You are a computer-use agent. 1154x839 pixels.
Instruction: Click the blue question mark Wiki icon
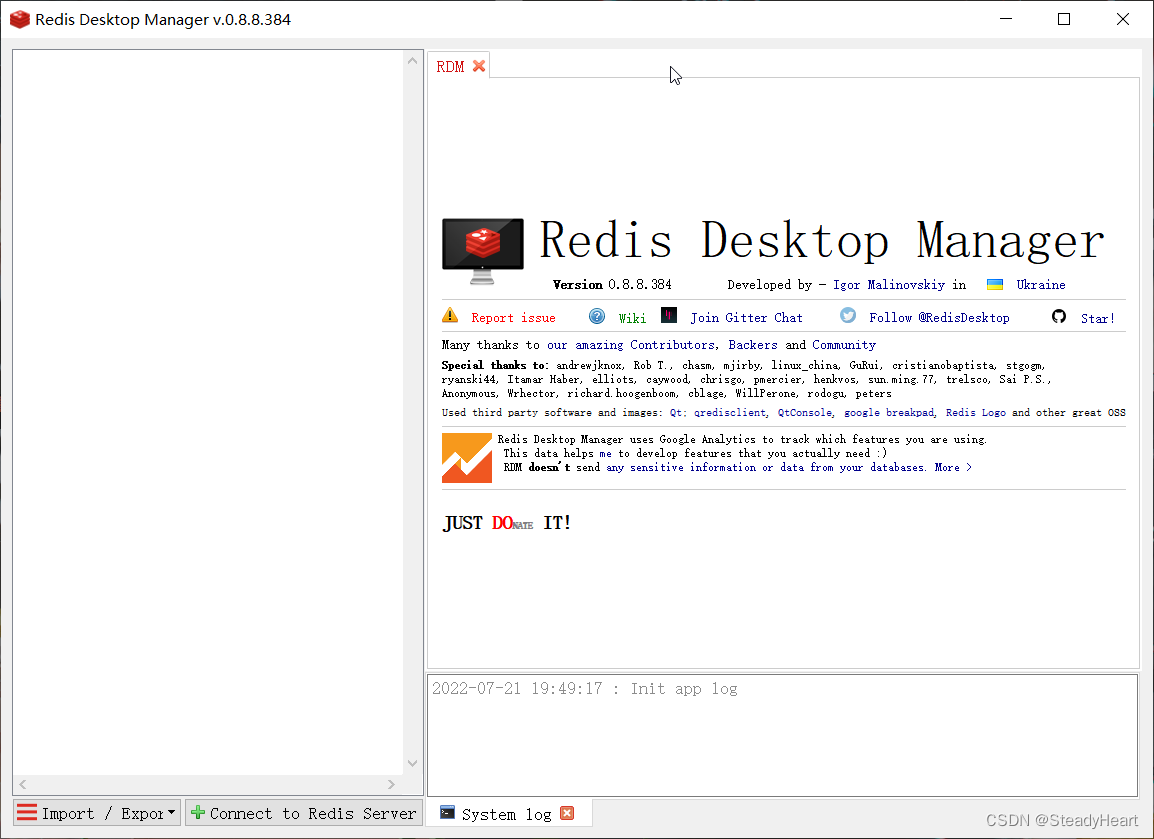[x=597, y=316]
